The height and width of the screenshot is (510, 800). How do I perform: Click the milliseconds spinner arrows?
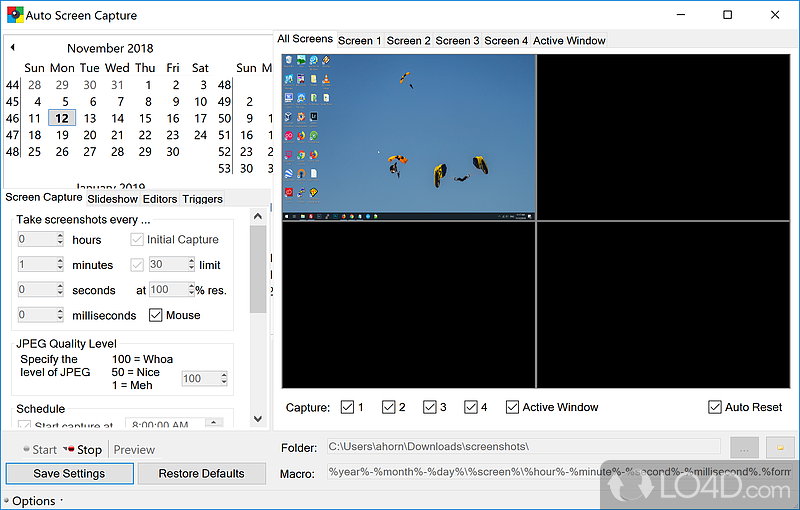coord(60,315)
